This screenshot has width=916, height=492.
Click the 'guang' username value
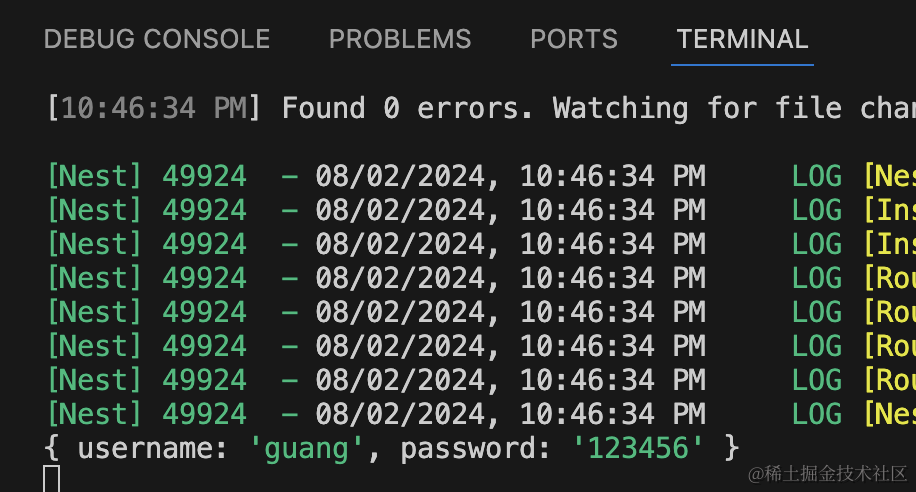click(x=314, y=448)
